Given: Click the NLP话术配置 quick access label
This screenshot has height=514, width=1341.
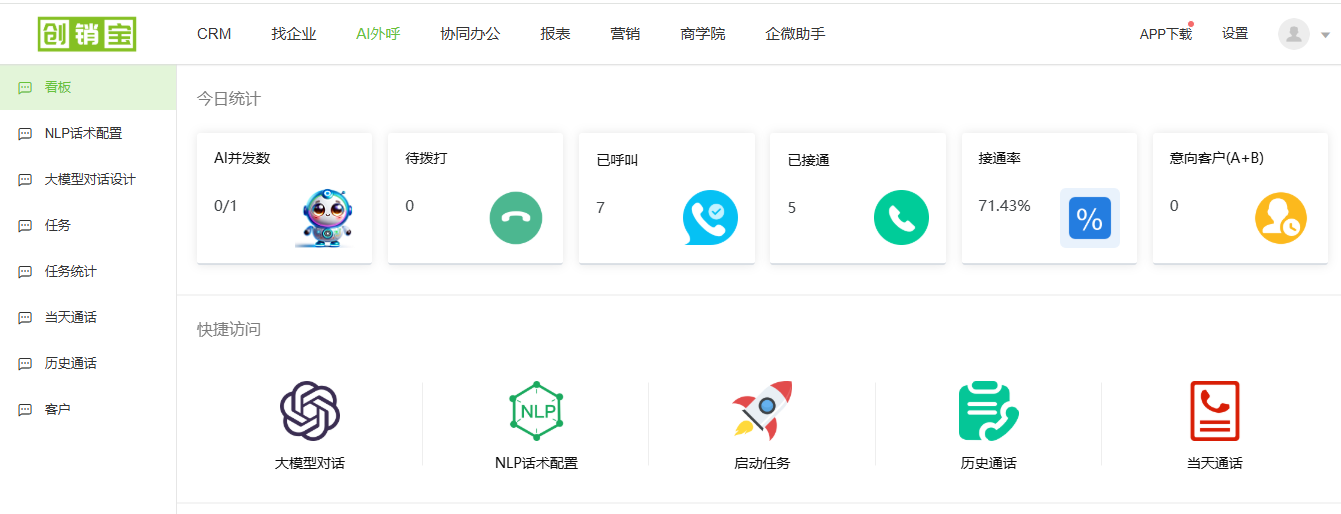Looking at the screenshot, I should [x=536, y=463].
